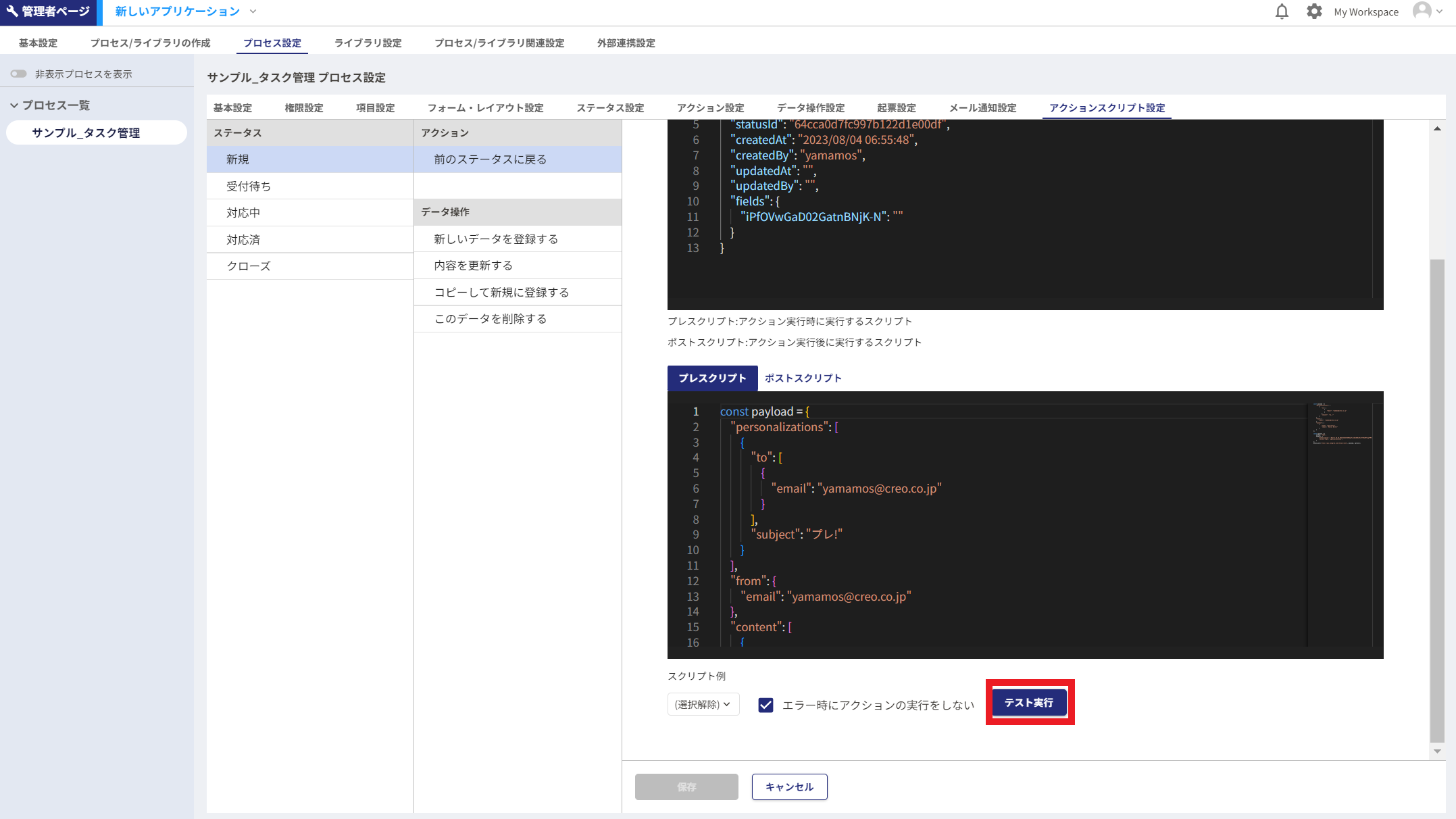Open the スクリプト例 (選択解除) dropdown
Viewport: 1456px width, 819px height.
pos(703,704)
